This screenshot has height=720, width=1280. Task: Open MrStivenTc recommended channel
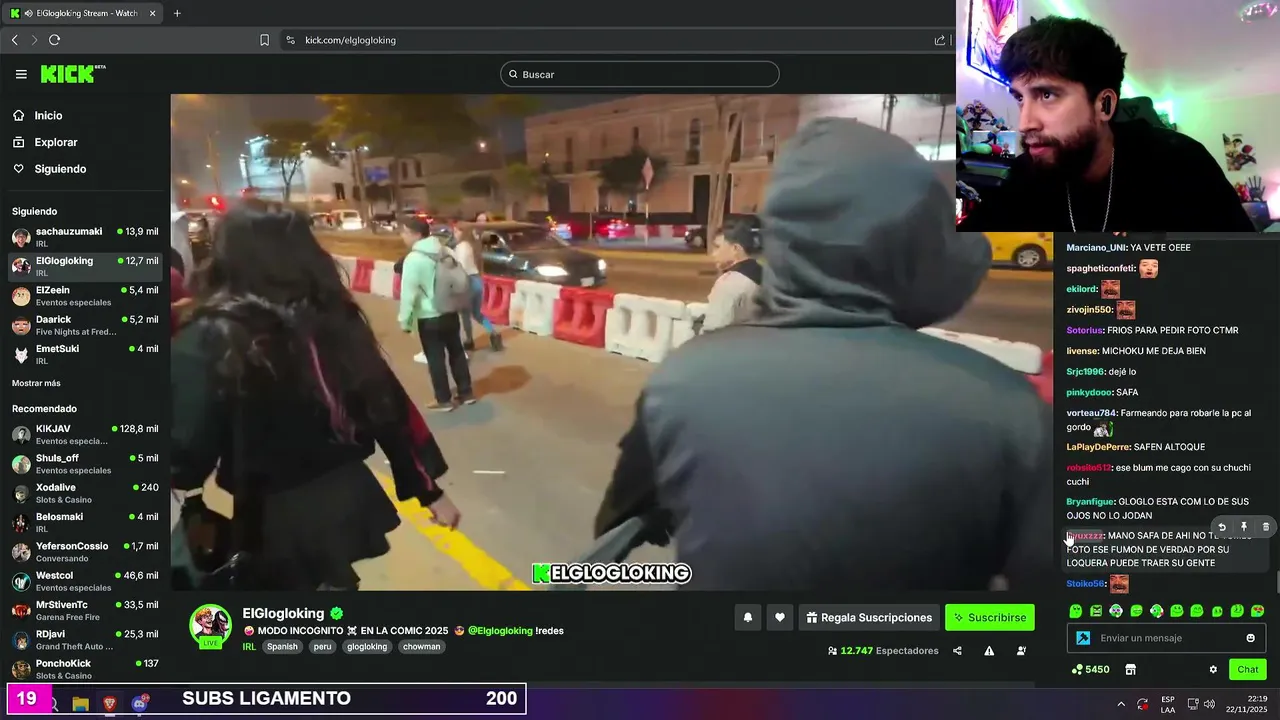(x=85, y=610)
